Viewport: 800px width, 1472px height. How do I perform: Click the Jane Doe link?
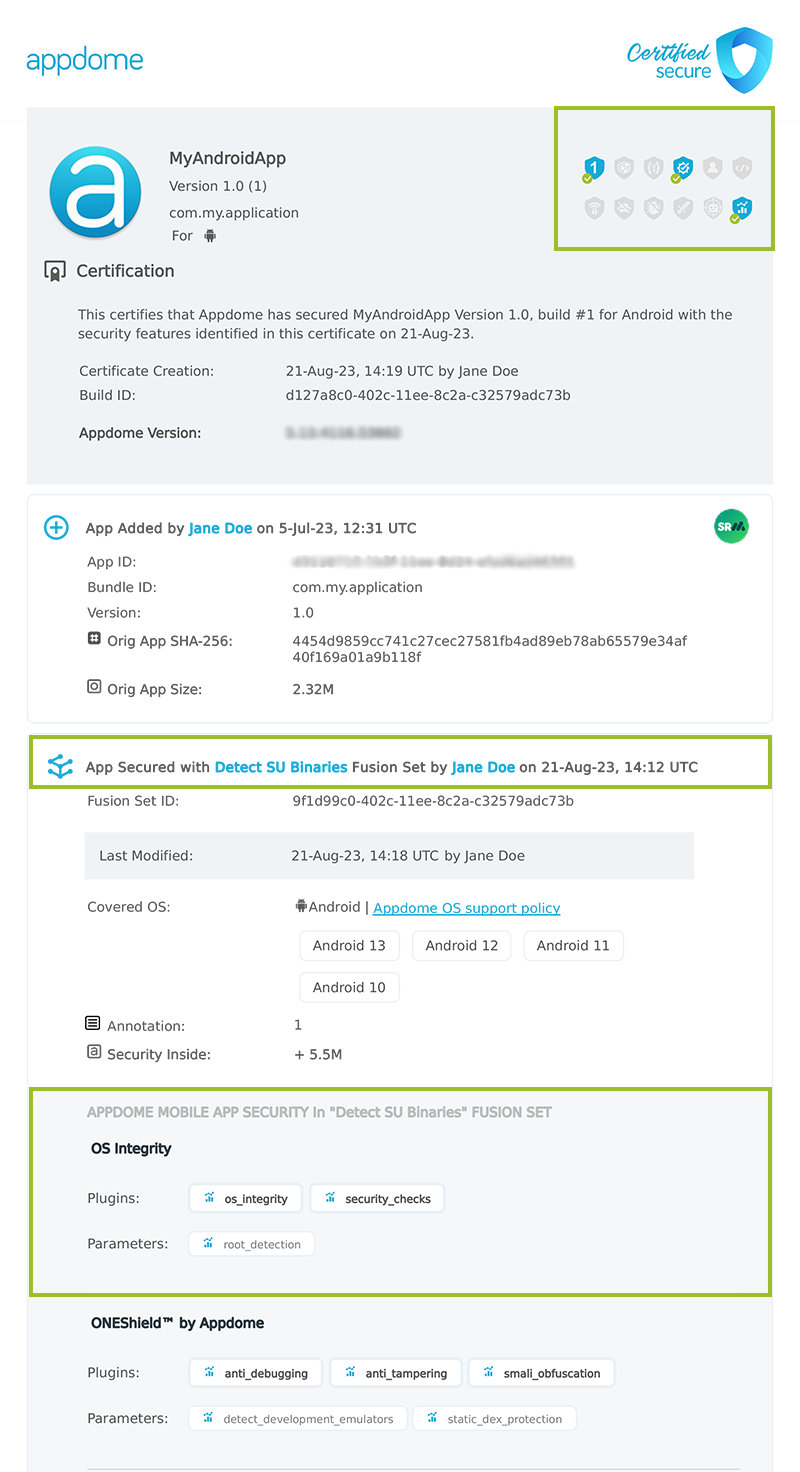(220, 527)
